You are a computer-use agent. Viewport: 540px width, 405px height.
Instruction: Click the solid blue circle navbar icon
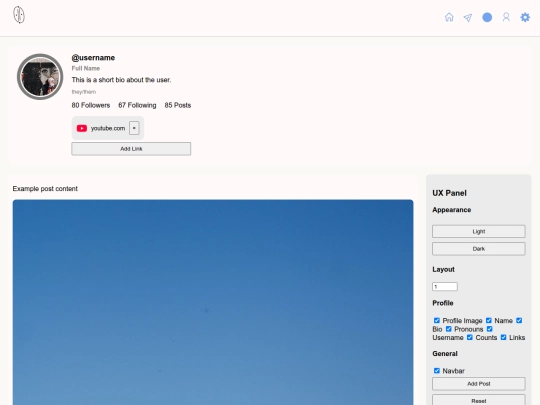487,17
